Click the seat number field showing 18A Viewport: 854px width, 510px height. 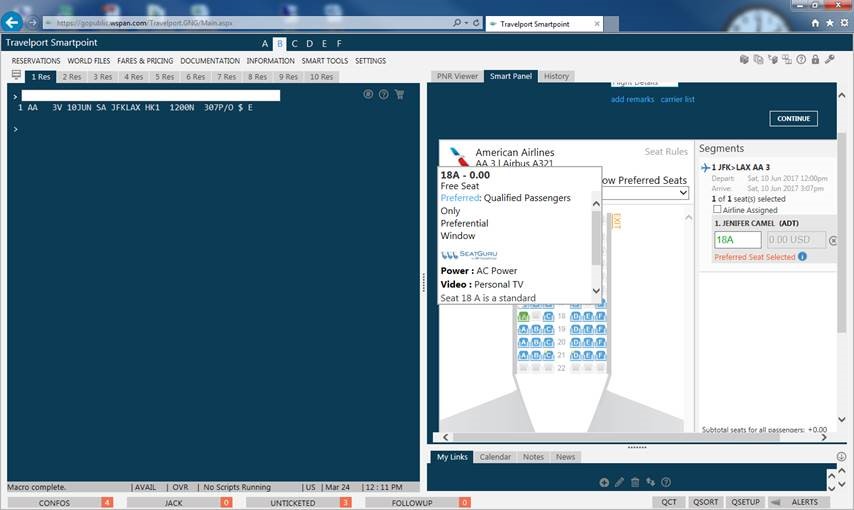click(x=737, y=240)
